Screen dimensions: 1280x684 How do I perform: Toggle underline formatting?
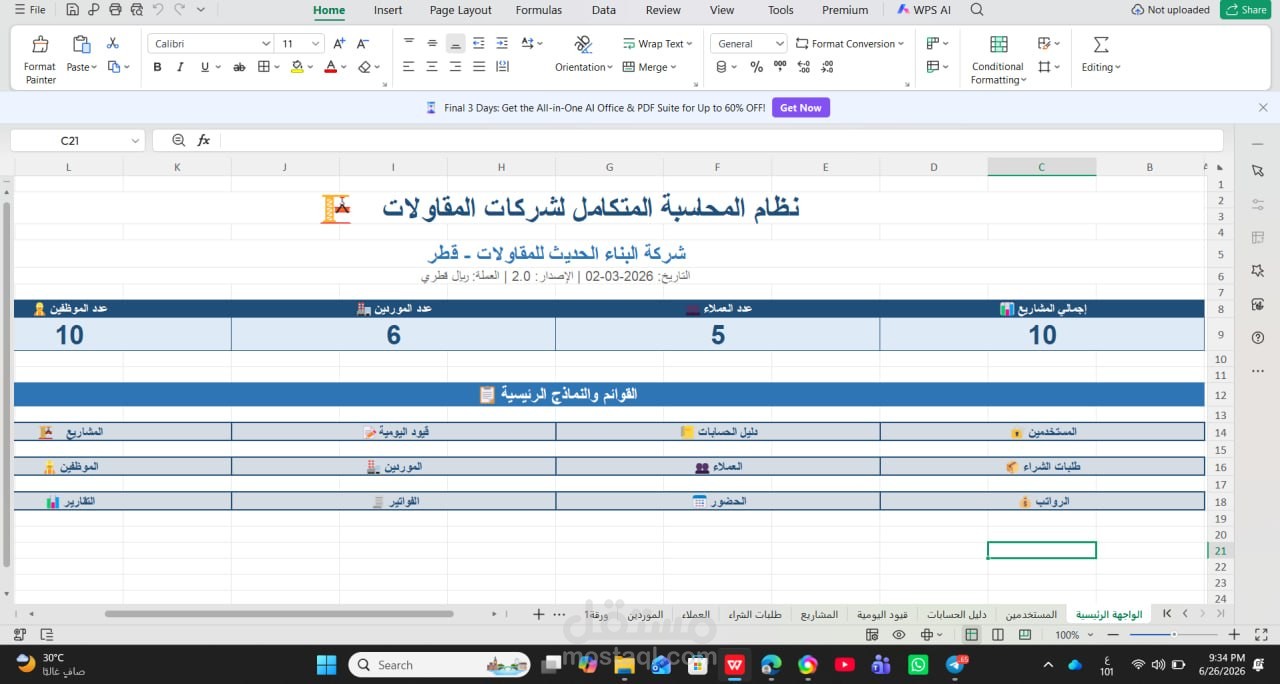point(205,67)
